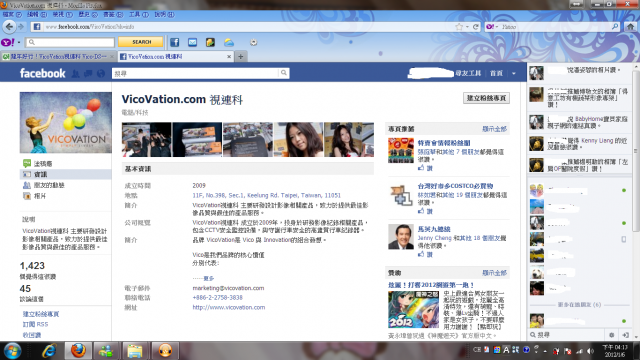This screenshot has width=640, height=360.
Task: Click the 訂閱 RSS link
Action: pos(35,324)
